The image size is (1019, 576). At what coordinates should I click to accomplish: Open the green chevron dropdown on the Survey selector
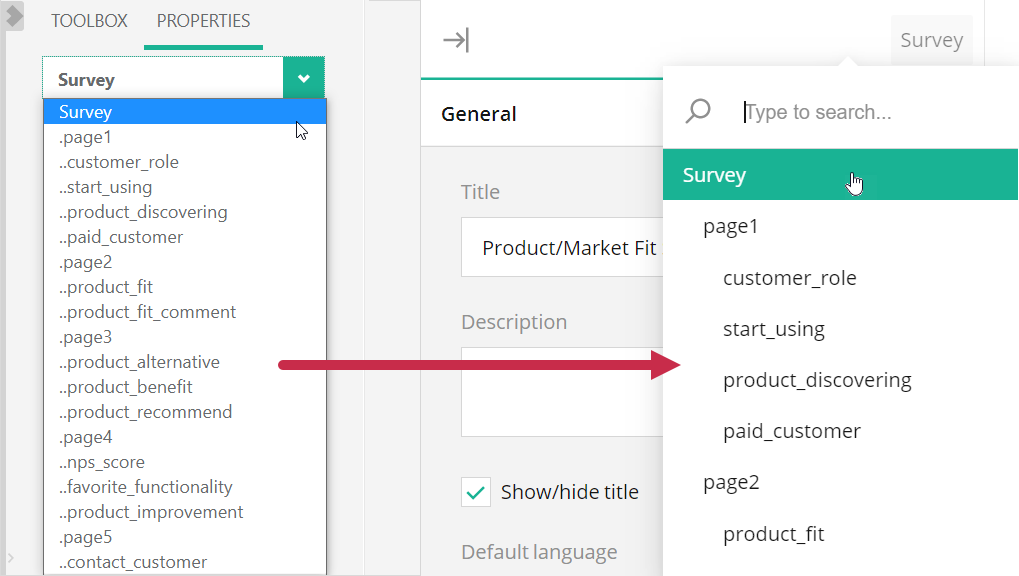click(x=304, y=77)
